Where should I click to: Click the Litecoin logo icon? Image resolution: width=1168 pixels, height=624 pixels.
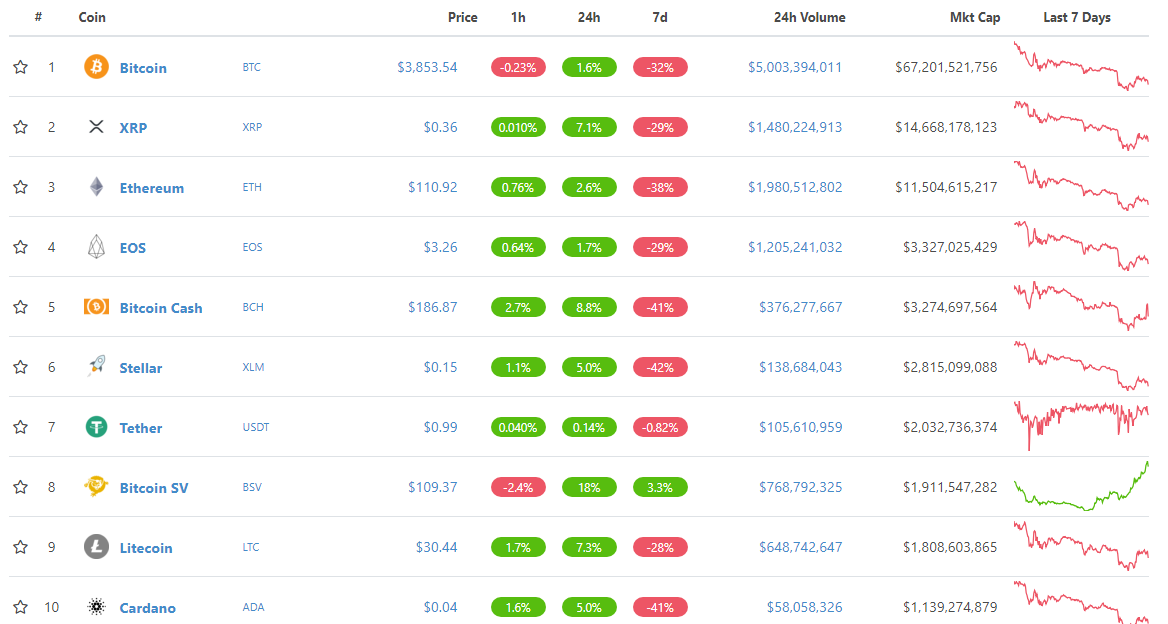[x=96, y=547]
